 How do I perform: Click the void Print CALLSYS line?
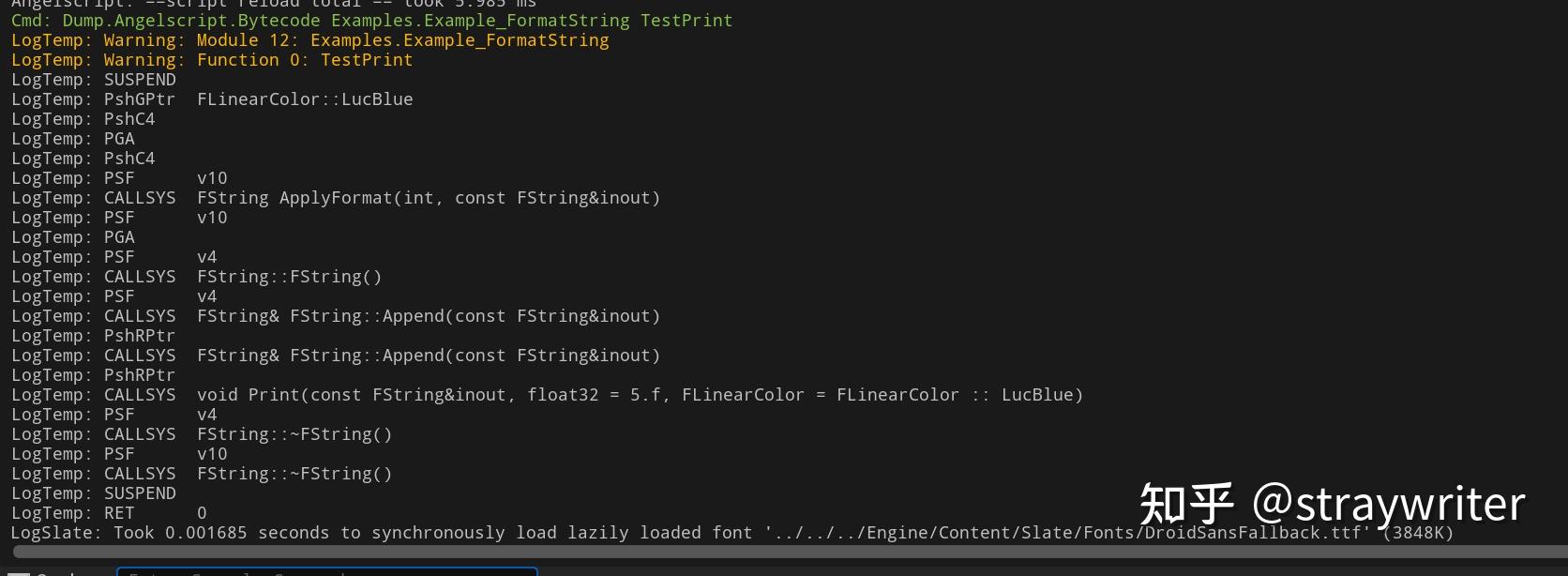tap(546, 395)
